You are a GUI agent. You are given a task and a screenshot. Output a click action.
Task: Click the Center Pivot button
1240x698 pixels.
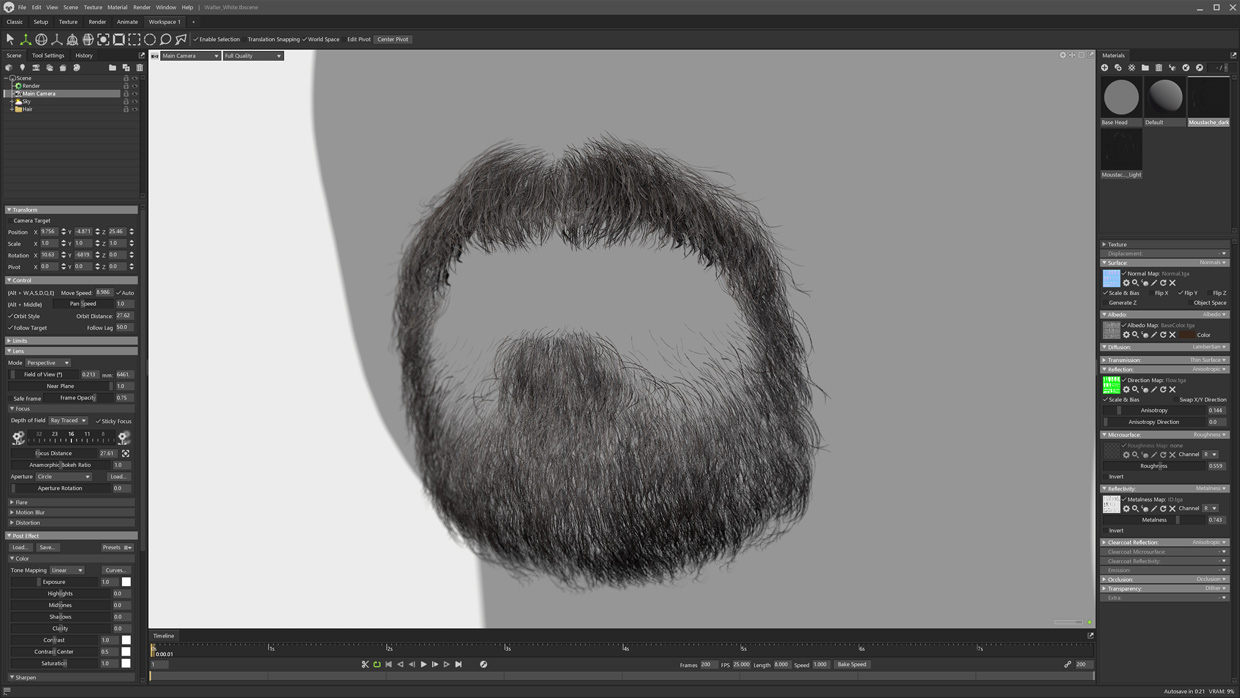[x=392, y=39]
